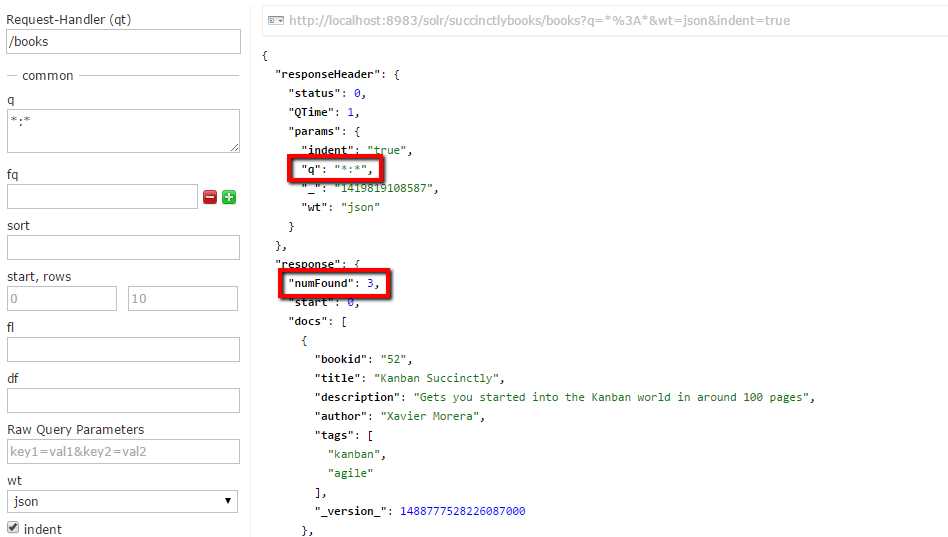Click the "QTime": 1 line
The image size is (948, 537).
tap(324, 112)
